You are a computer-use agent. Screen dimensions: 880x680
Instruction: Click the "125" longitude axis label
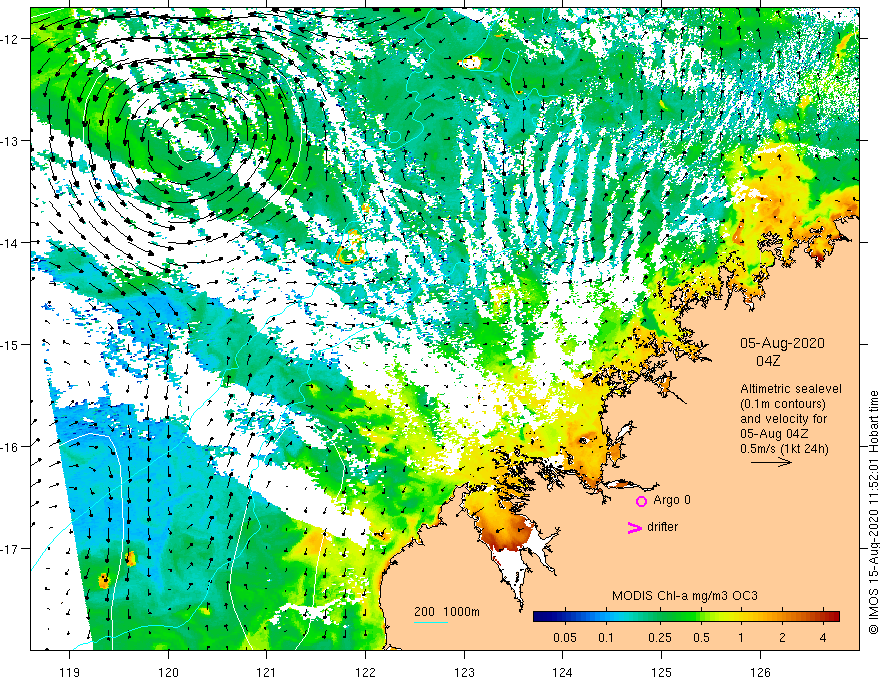coord(662,672)
